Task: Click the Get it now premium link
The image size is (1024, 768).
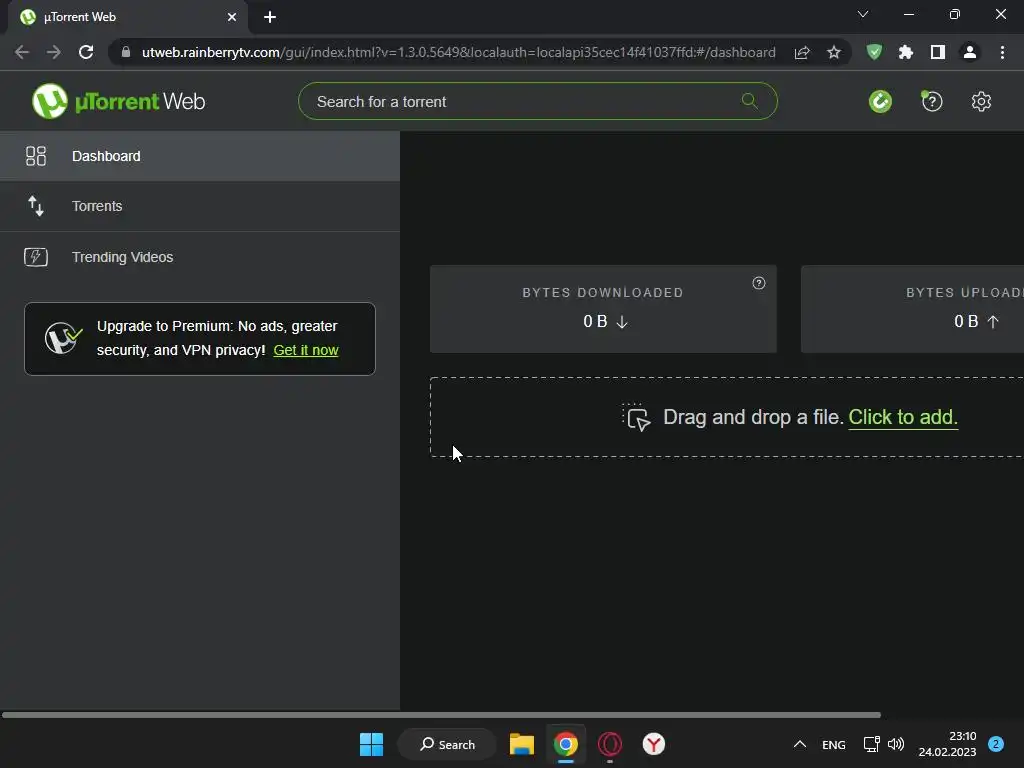Action: 306,350
